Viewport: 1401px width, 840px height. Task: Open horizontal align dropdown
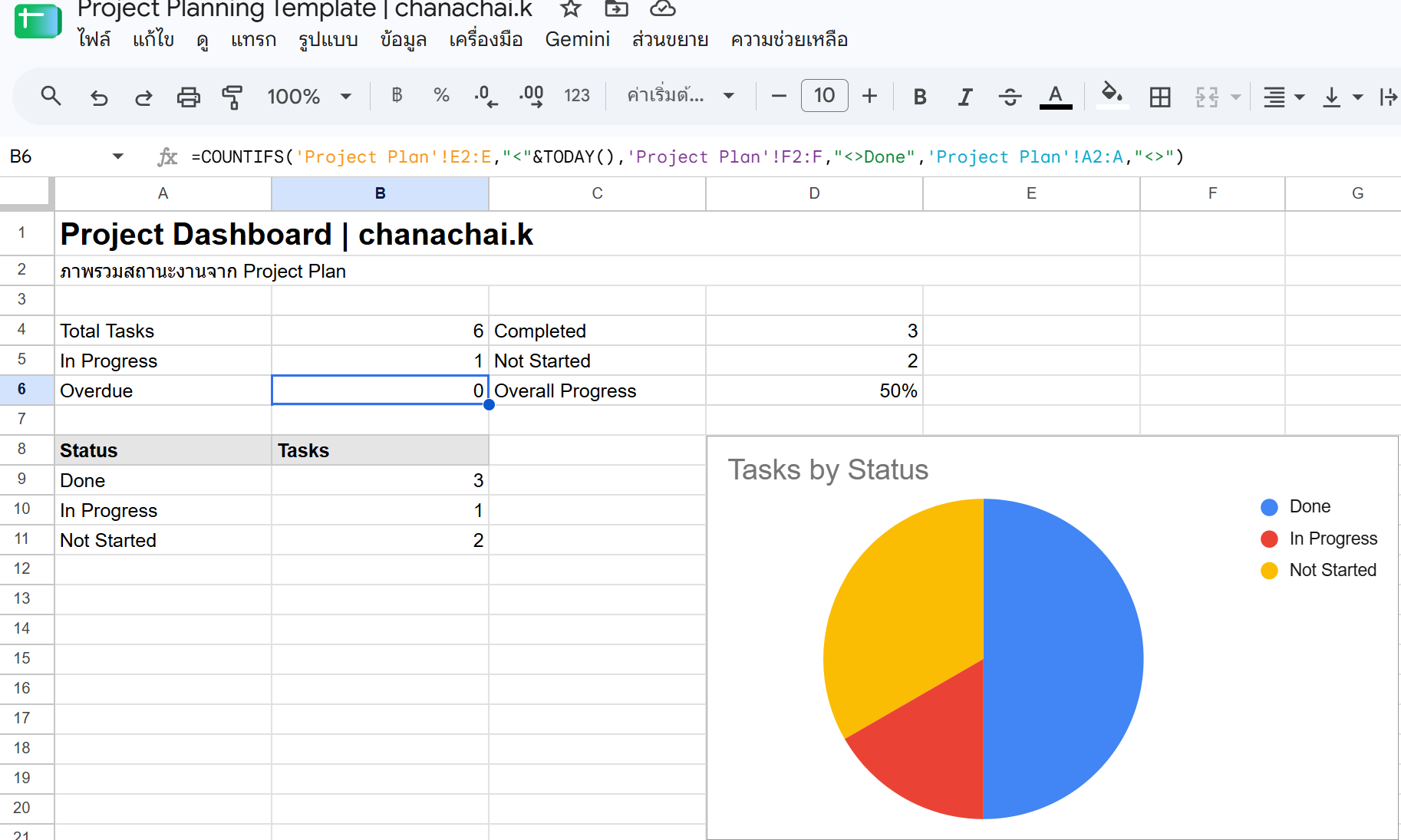[x=1284, y=97]
